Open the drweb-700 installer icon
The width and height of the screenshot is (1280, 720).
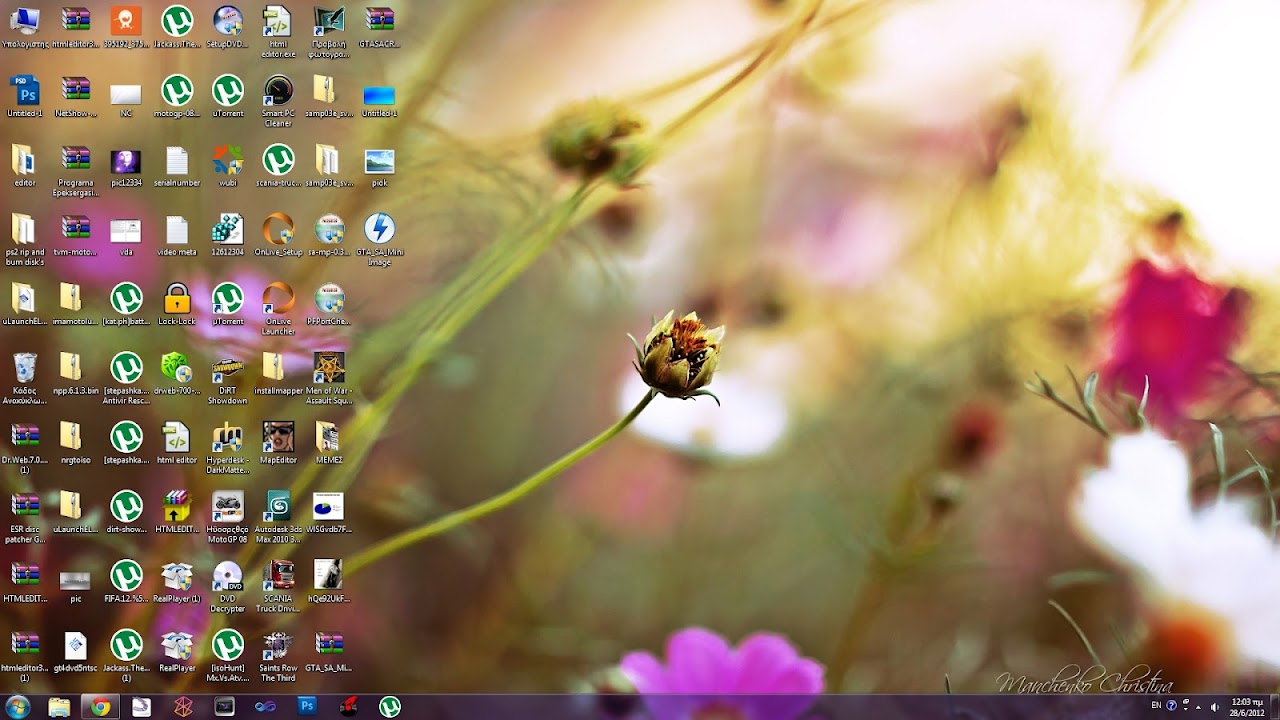point(176,374)
